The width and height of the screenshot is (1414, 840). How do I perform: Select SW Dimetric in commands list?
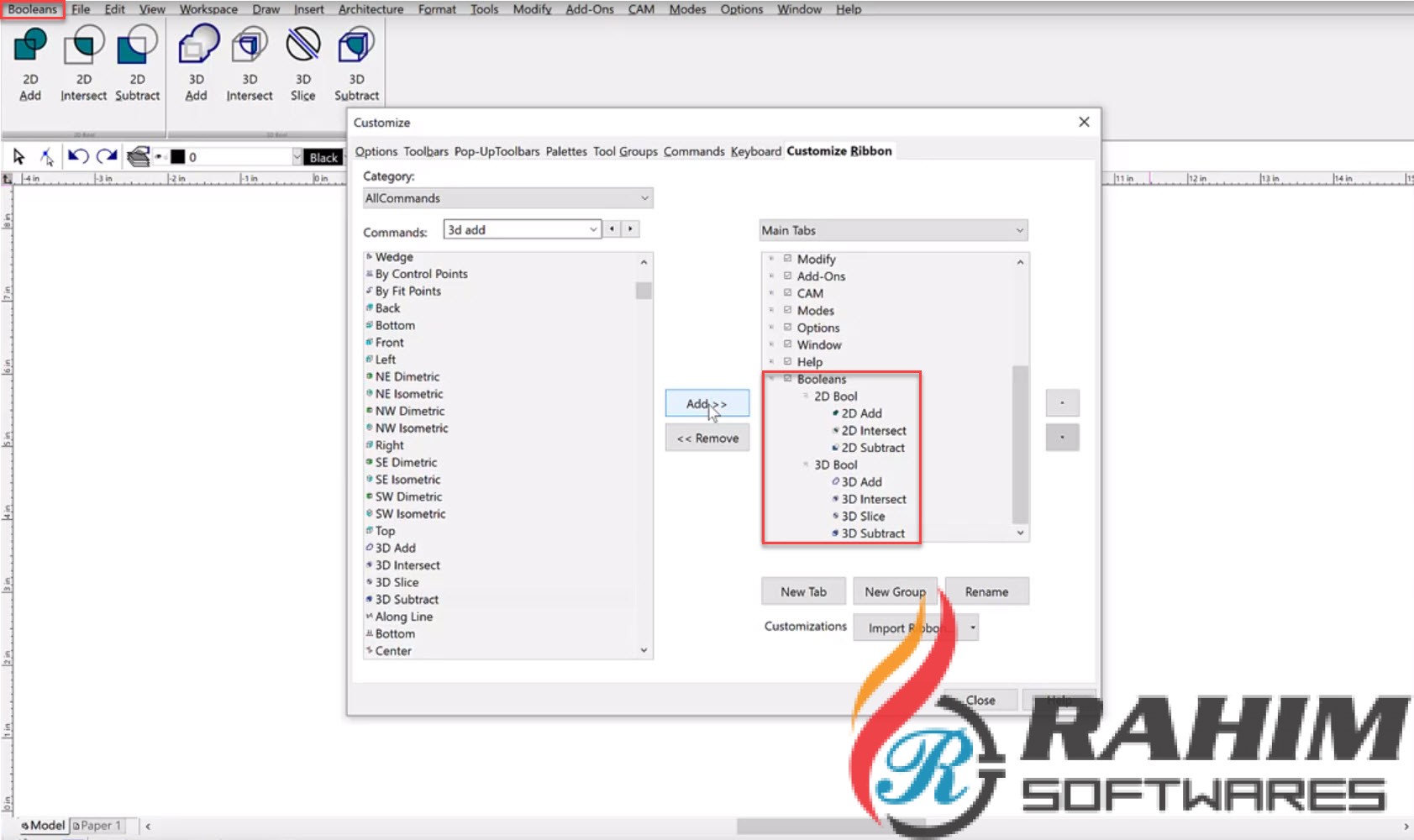[x=408, y=496]
